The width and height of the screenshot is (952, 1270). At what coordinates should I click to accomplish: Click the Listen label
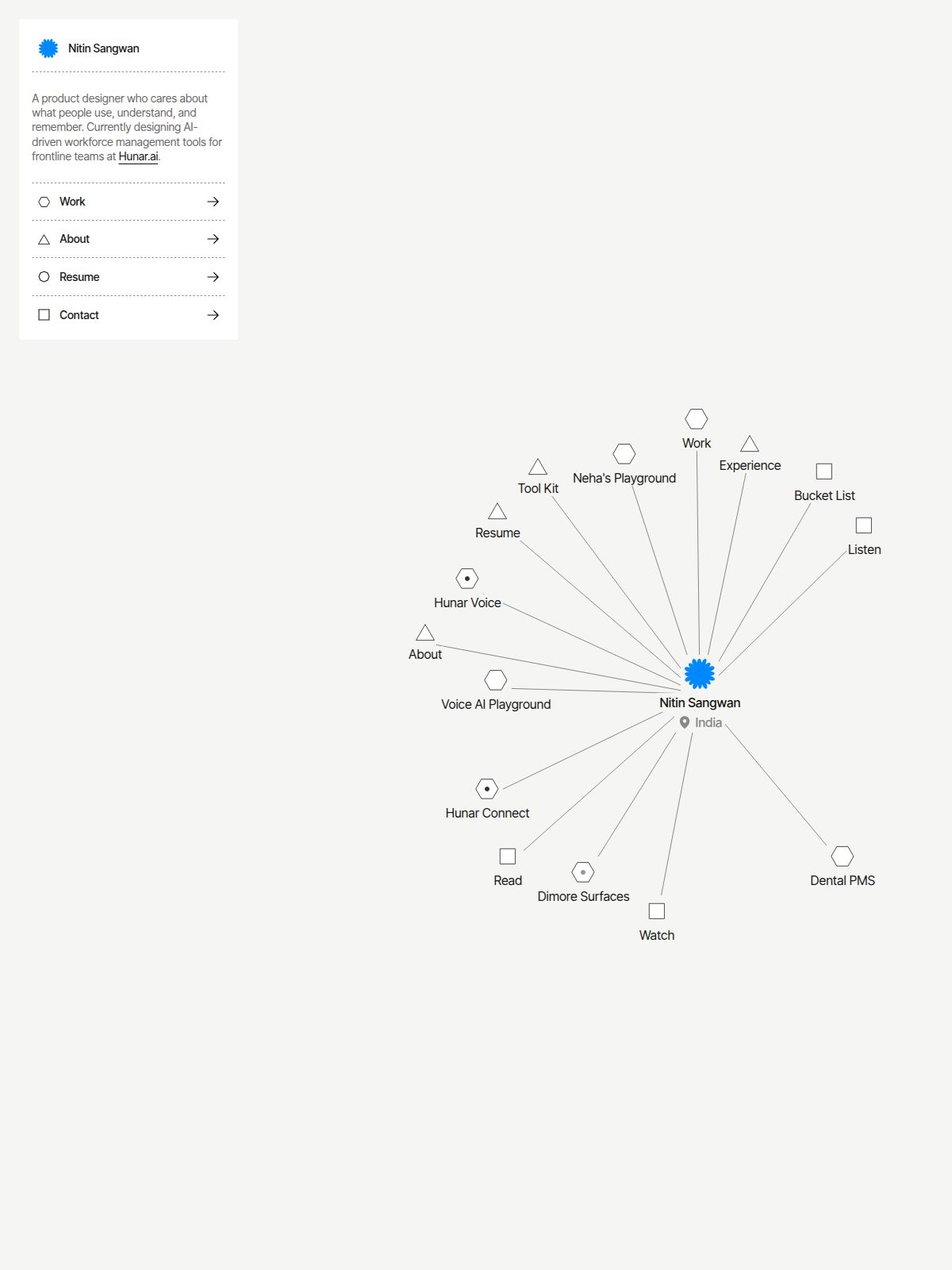pyautogui.click(x=864, y=549)
